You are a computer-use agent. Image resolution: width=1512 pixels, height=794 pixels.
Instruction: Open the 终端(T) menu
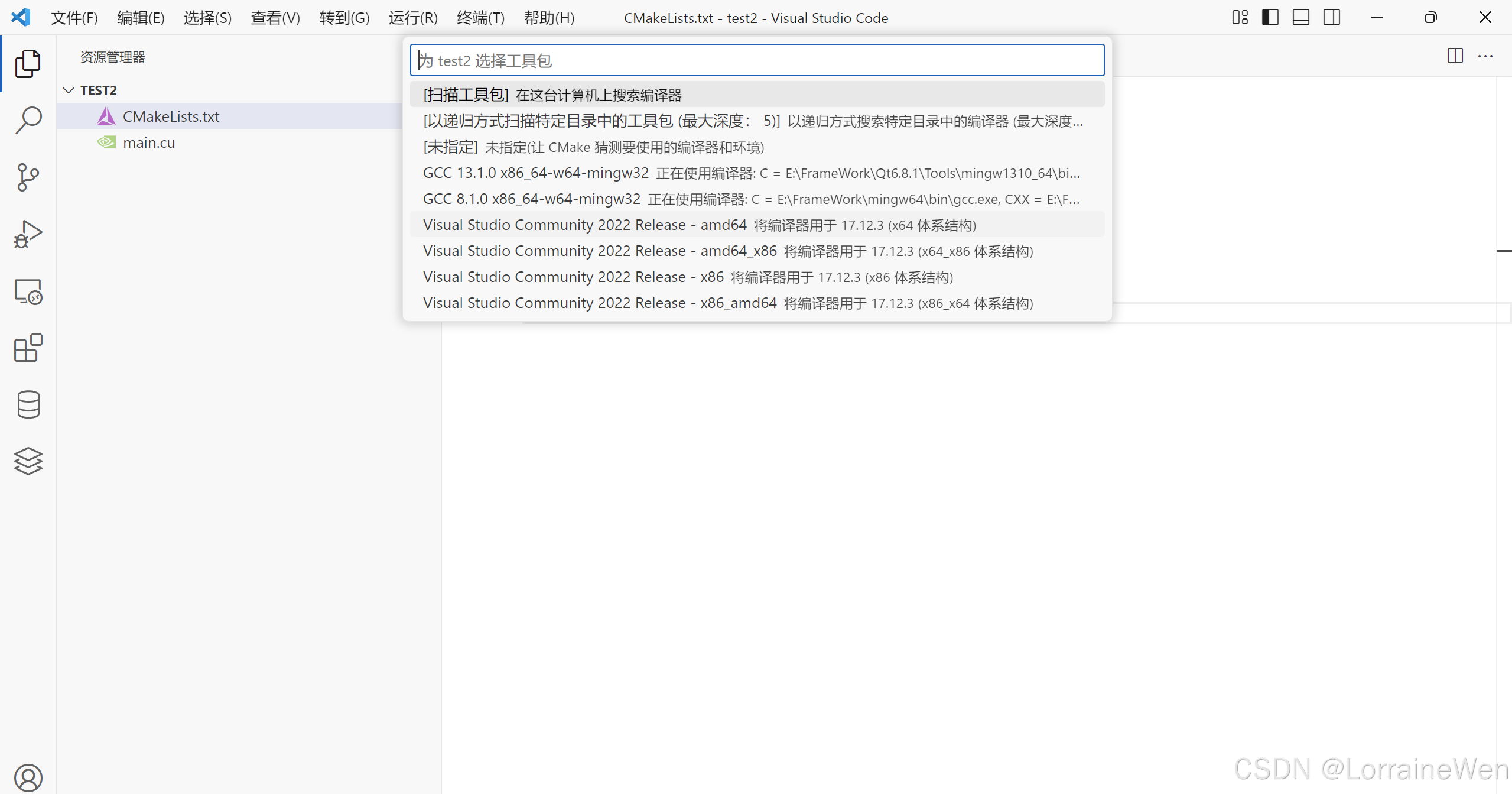coord(480,18)
